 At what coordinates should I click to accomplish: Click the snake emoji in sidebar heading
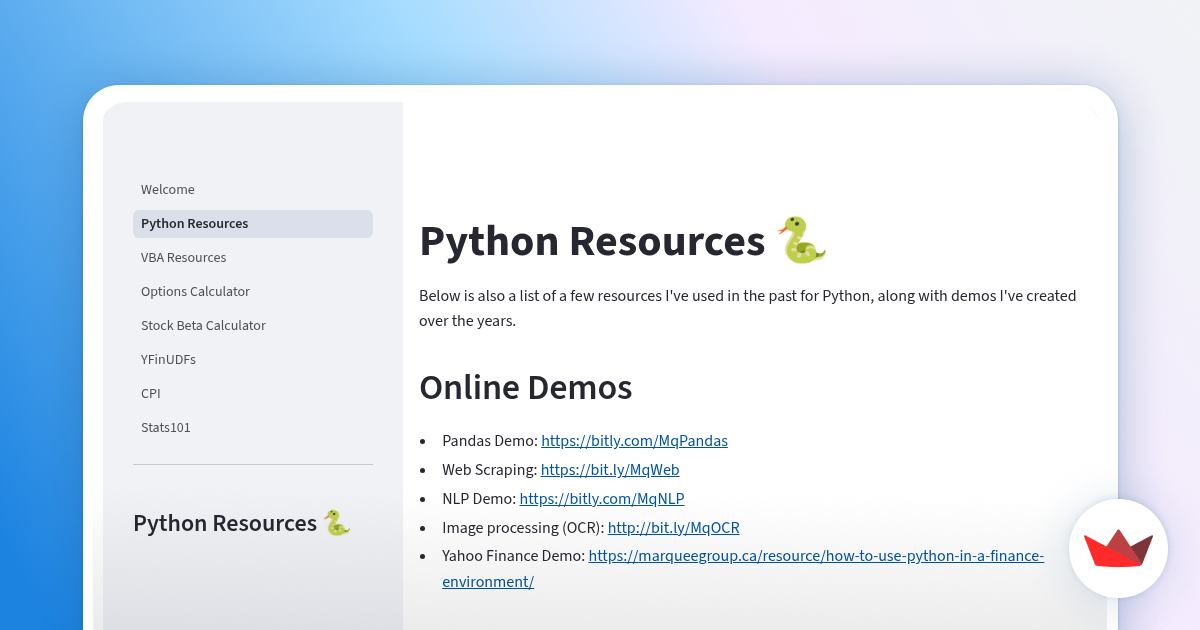pos(337,523)
